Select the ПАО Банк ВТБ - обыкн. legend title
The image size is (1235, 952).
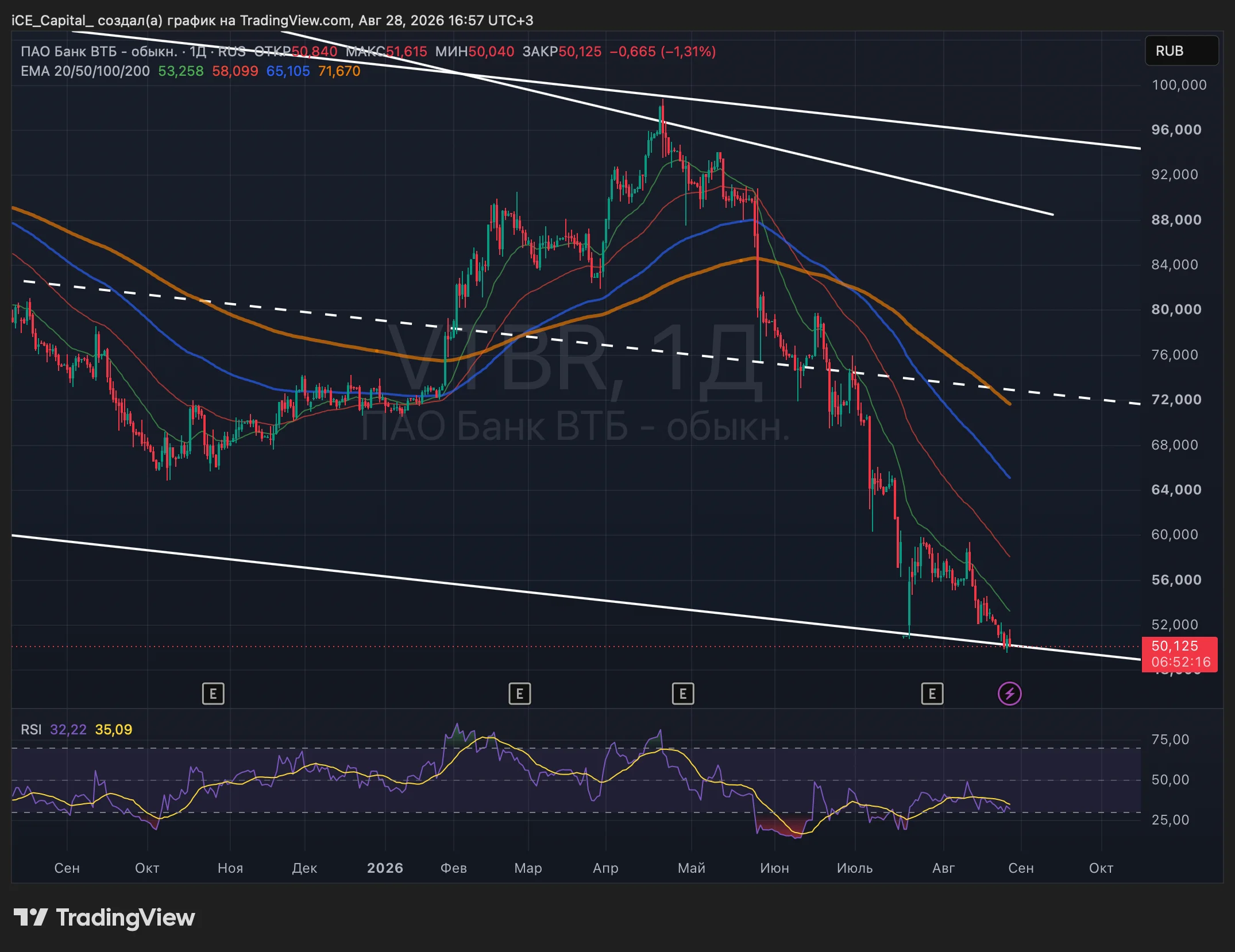click(99, 52)
